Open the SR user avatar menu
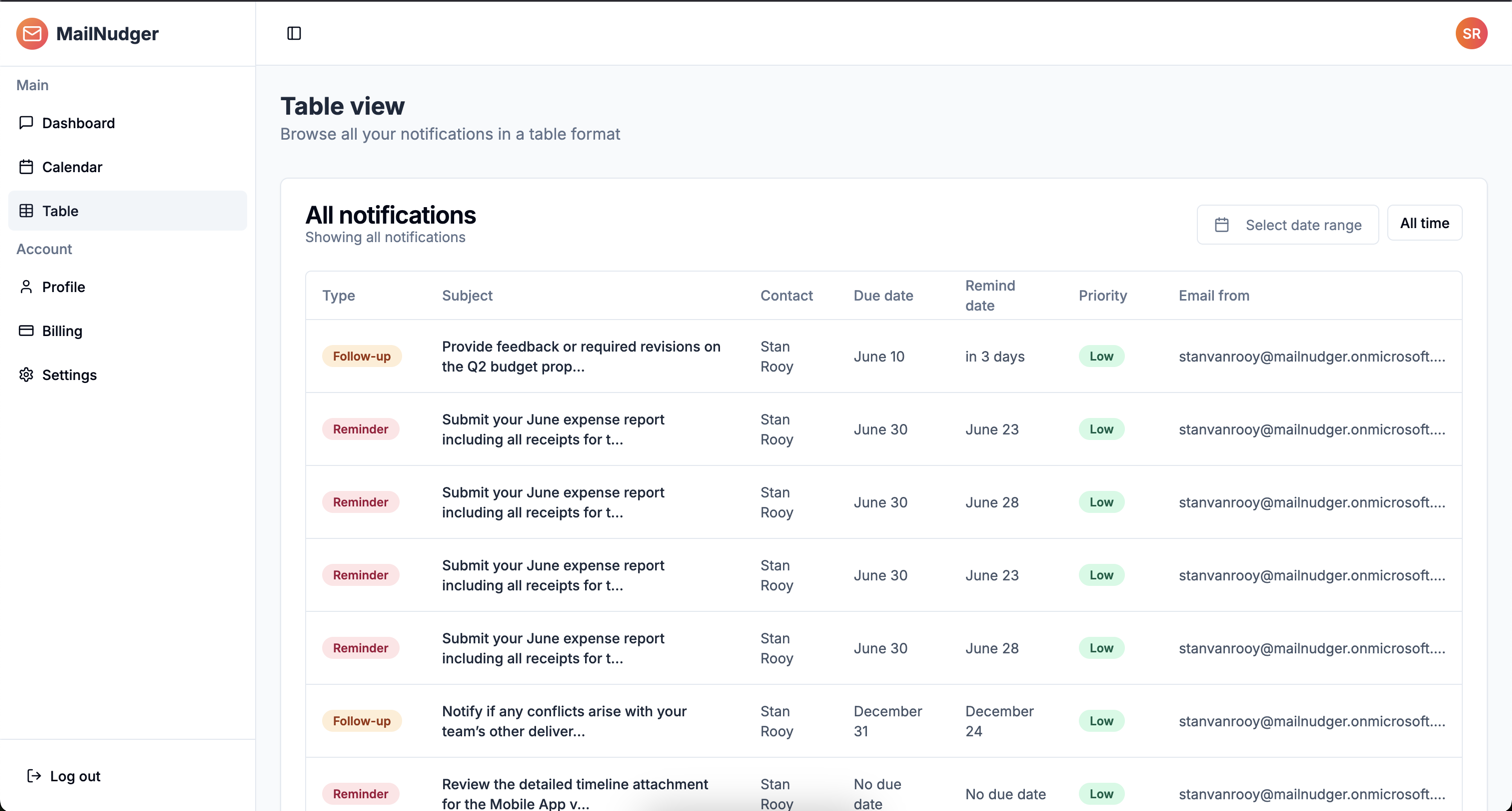The image size is (1512, 811). click(x=1471, y=33)
